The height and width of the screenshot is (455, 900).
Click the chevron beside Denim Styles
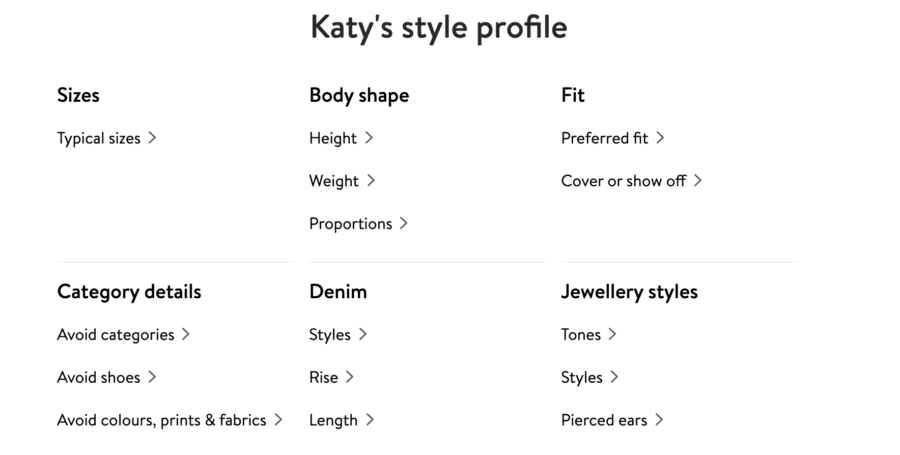click(x=362, y=334)
